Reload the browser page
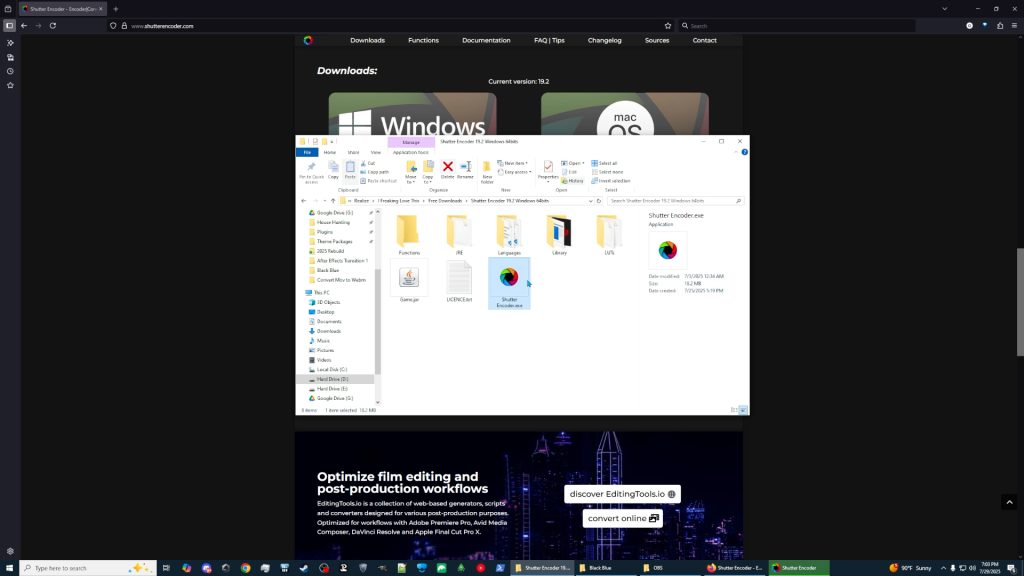This screenshot has height=576, width=1024. (53, 26)
